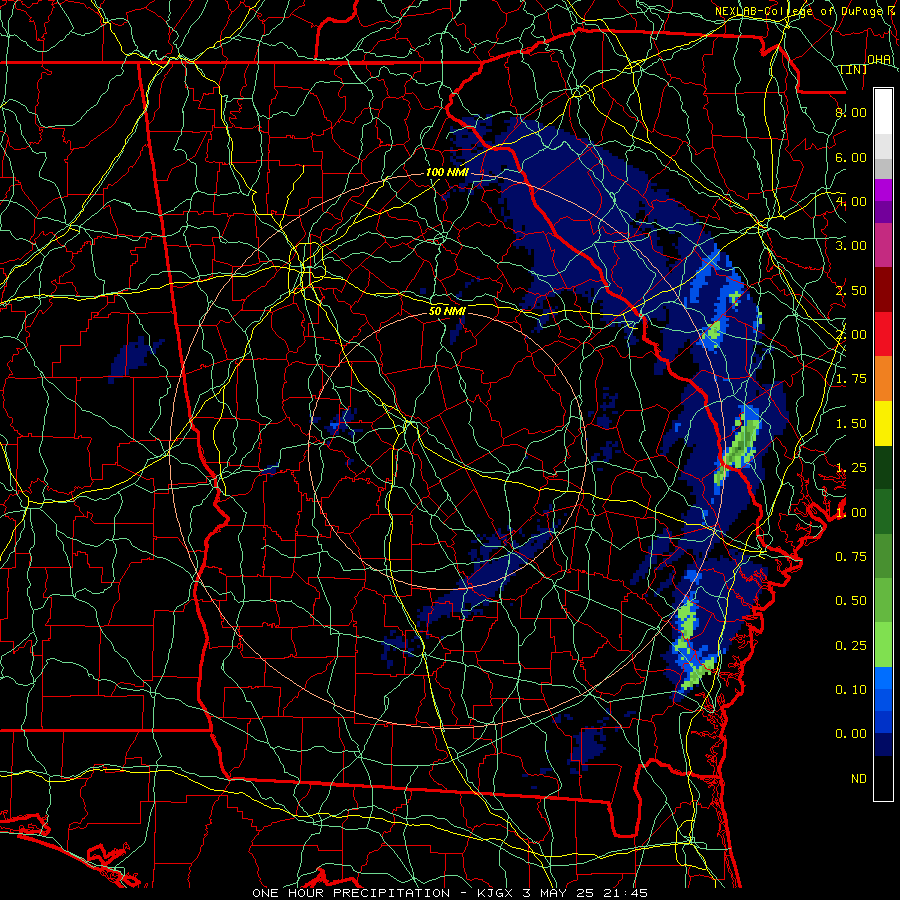900x900 pixels.
Task: Click the "ND" legend label
Action: point(859,779)
